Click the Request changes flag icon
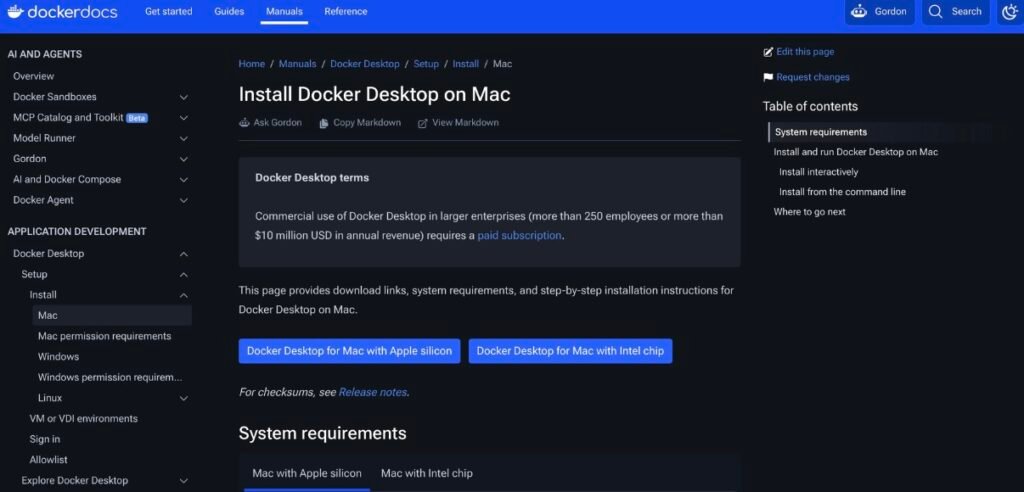This screenshot has height=492, width=1024. click(768, 77)
